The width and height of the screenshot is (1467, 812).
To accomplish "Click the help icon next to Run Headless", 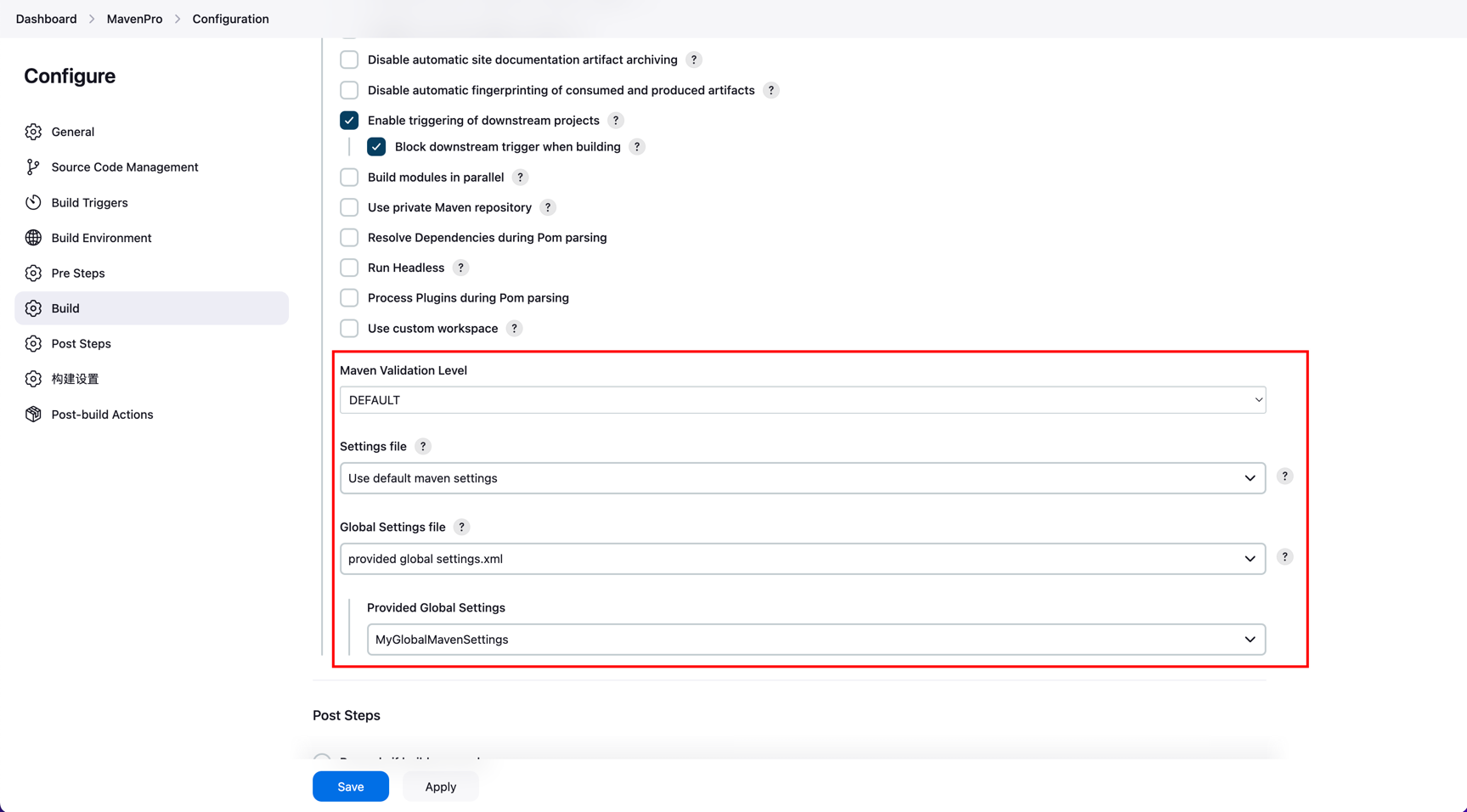I will pyautogui.click(x=460, y=268).
